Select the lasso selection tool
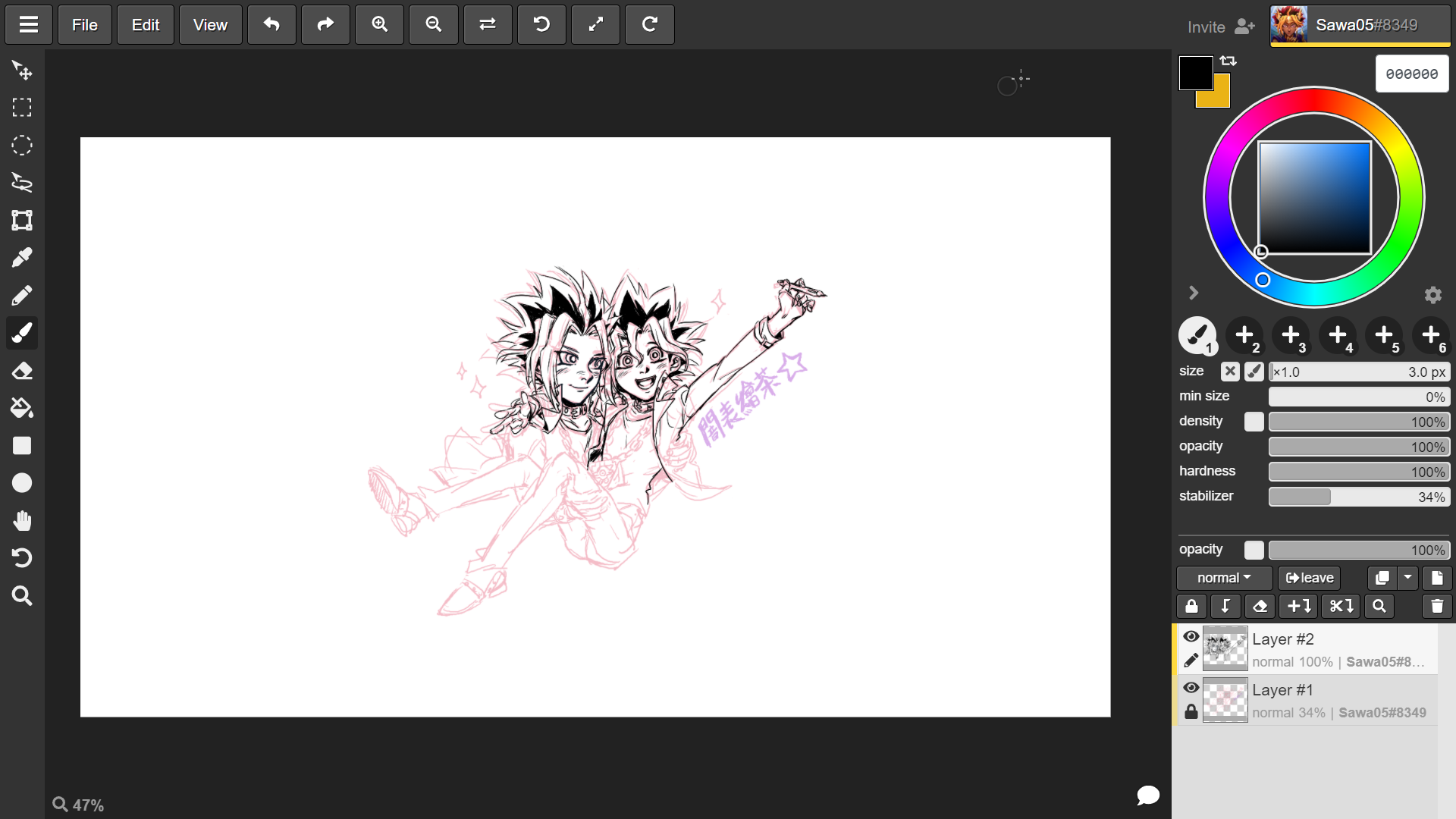 pos(22,183)
